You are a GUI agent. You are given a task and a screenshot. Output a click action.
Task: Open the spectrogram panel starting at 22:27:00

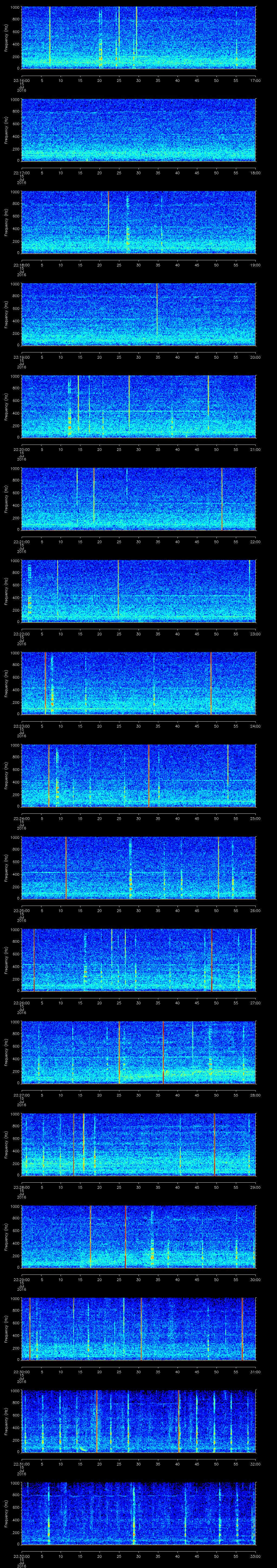click(139, 1052)
